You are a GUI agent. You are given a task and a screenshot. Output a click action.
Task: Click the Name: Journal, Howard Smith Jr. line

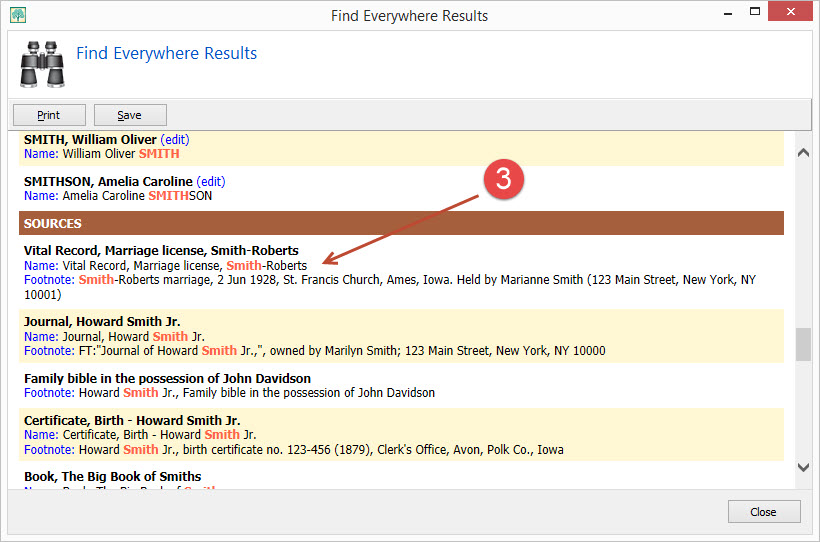click(114, 336)
